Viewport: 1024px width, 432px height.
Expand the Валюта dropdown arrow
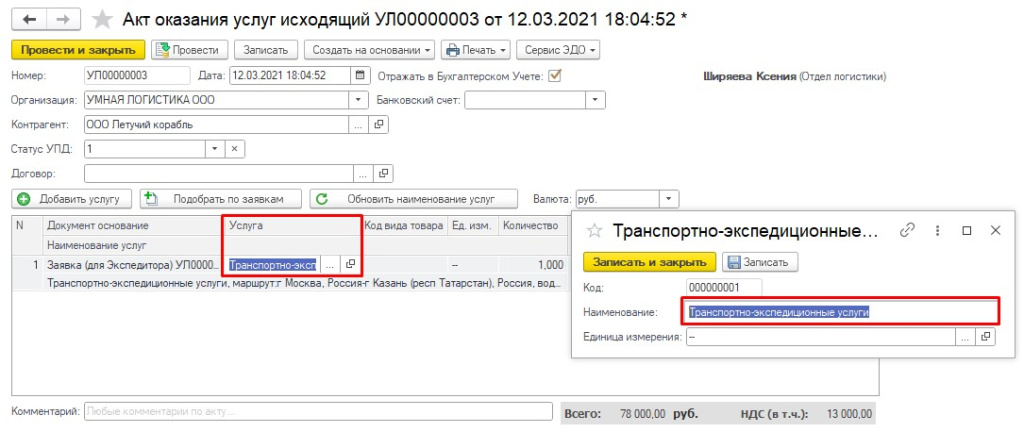click(x=669, y=199)
